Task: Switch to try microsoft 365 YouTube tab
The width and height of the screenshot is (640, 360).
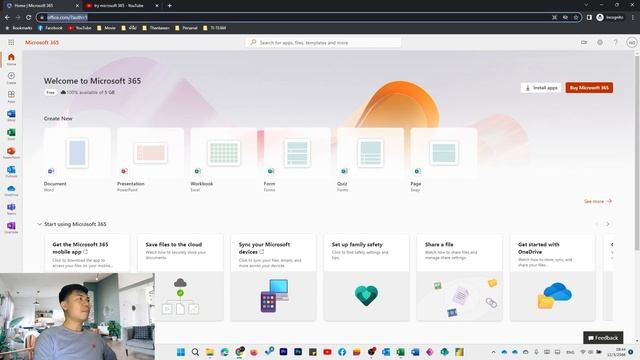Action: tap(122, 6)
